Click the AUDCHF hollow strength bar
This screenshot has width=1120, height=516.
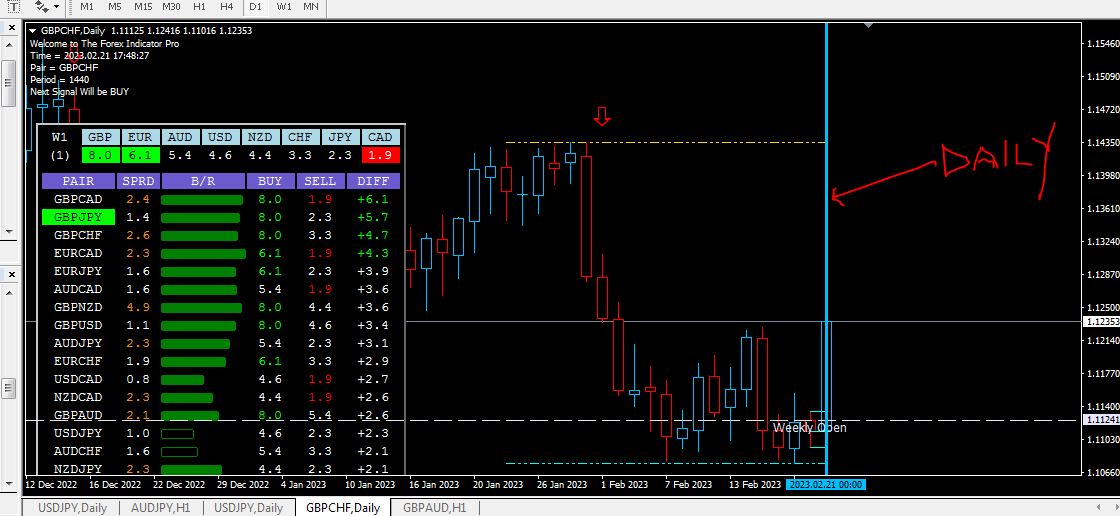pos(179,452)
